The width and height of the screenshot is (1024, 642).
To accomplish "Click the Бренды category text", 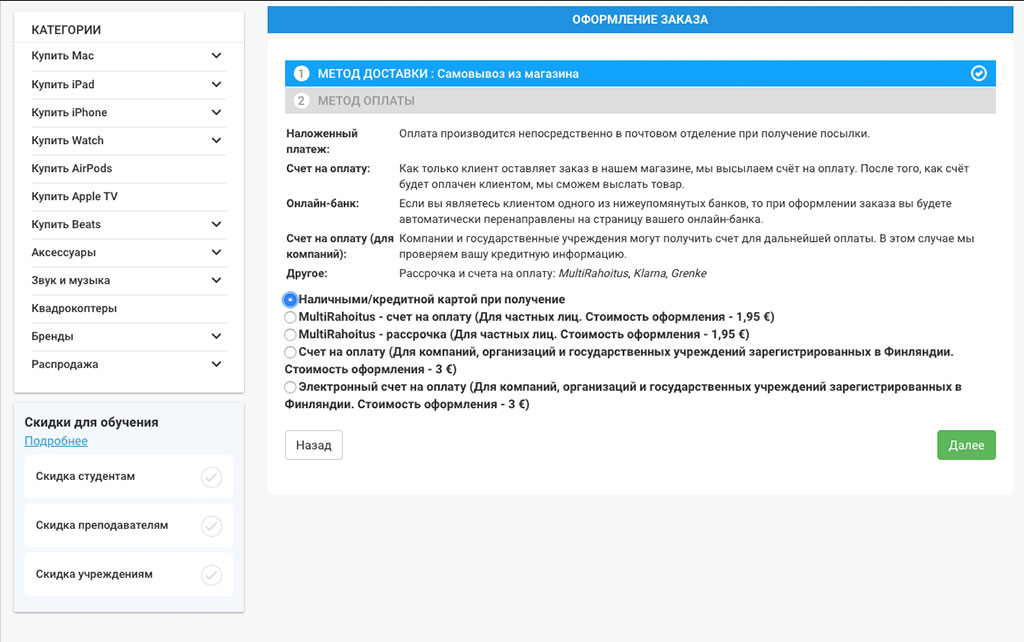I will pos(52,336).
